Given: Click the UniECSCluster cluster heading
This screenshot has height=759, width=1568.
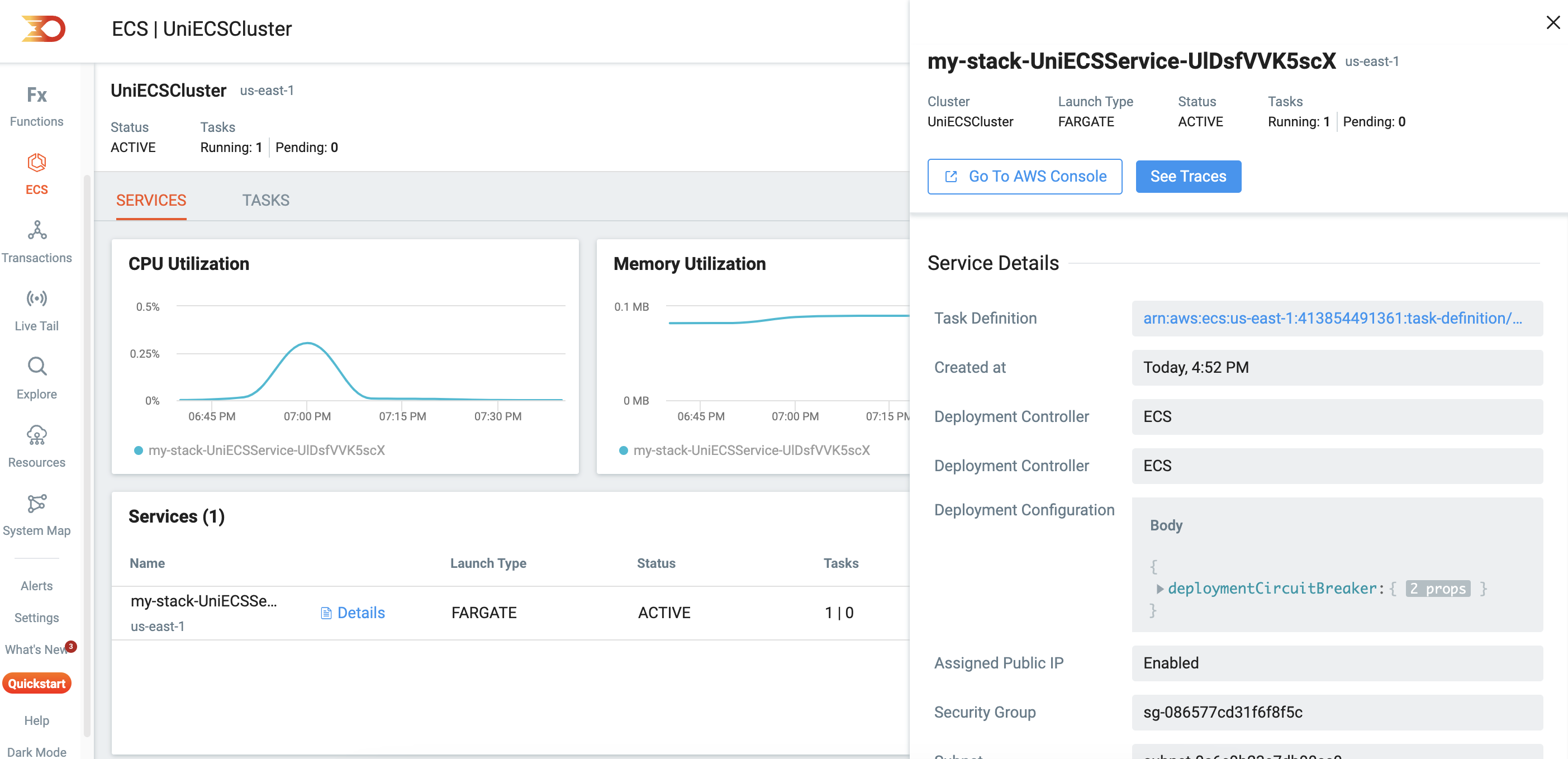Looking at the screenshot, I should [168, 91].
